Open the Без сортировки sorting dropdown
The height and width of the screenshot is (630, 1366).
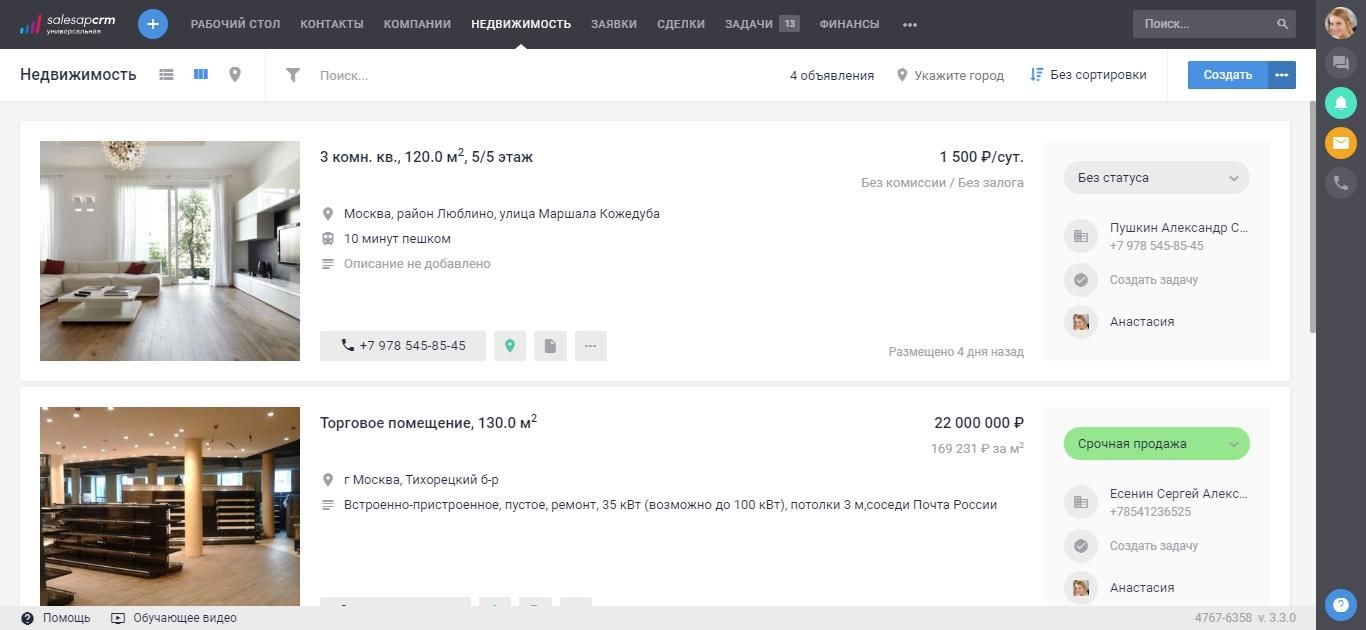[1088, 75]
